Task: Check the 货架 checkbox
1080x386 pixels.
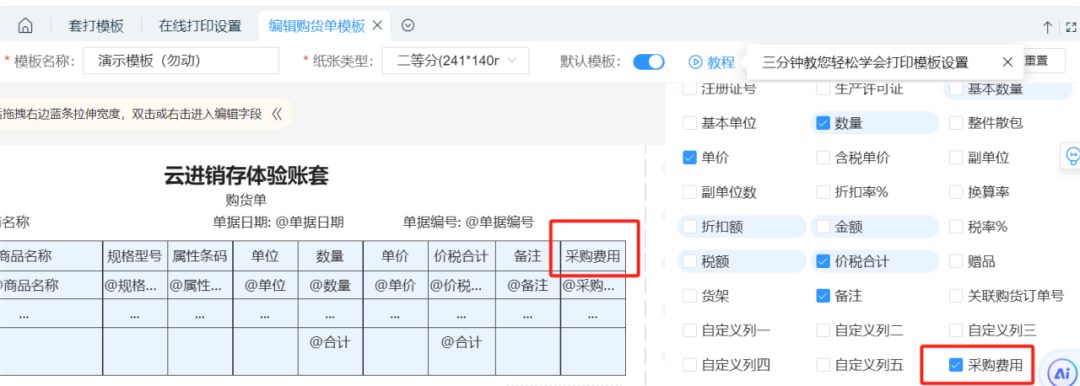Action: coord(689,296)
